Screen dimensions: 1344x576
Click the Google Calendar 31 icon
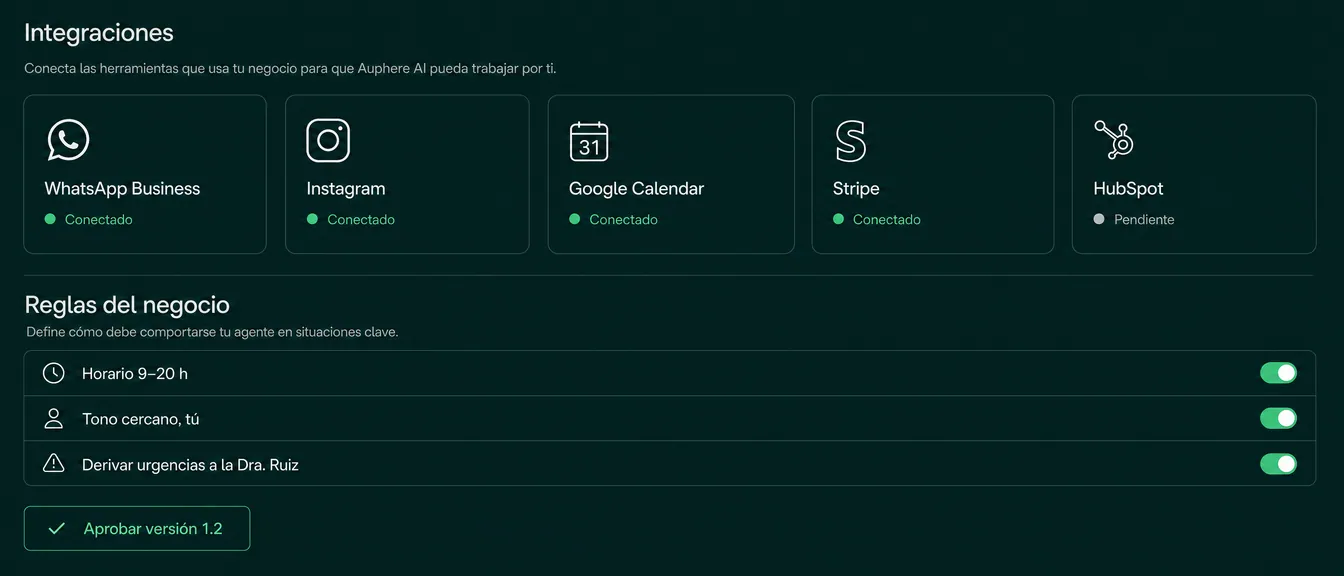click(589, 141)
